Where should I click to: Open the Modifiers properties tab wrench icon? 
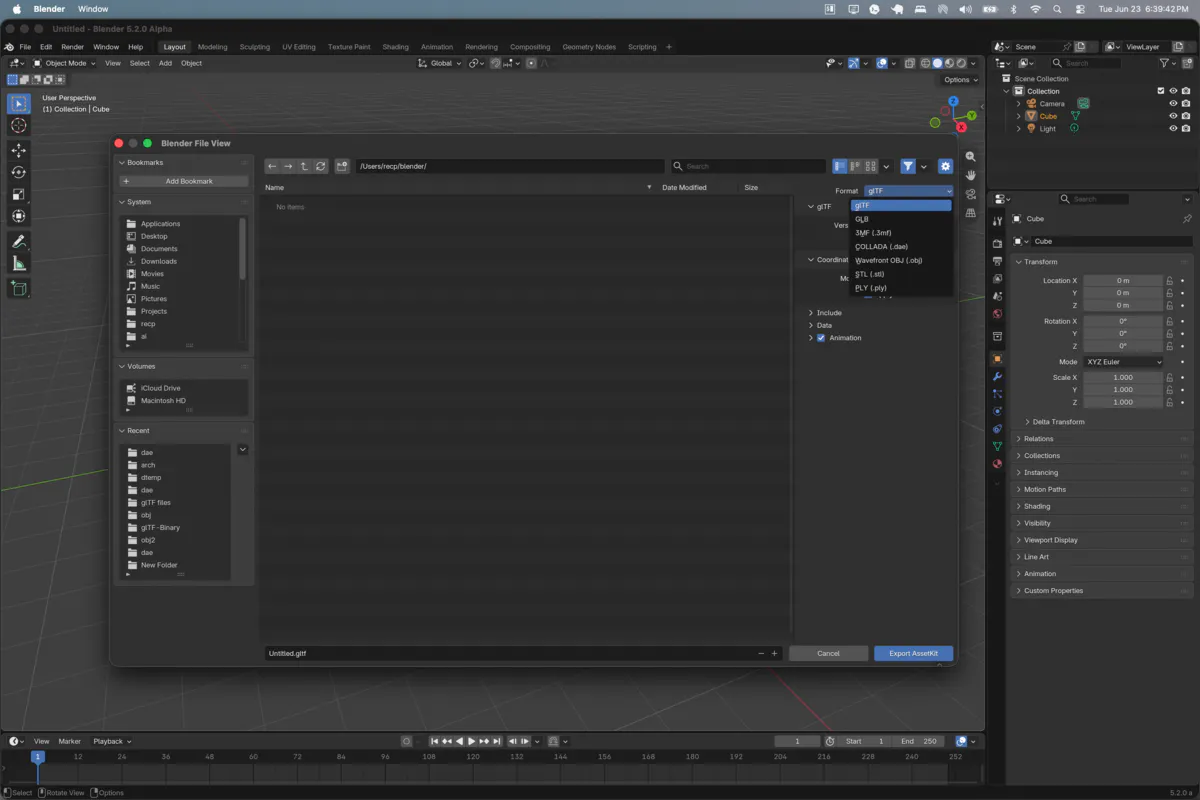997,376
